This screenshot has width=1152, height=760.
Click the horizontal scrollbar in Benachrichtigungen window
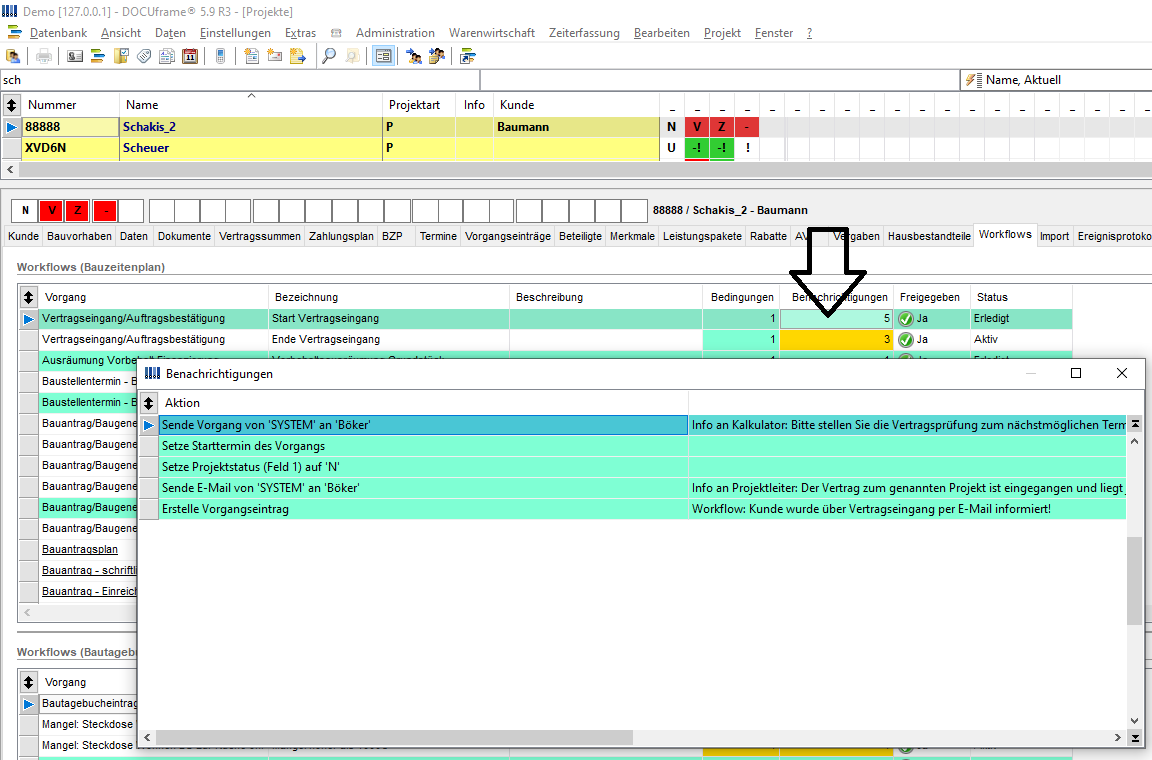(394, 737)
